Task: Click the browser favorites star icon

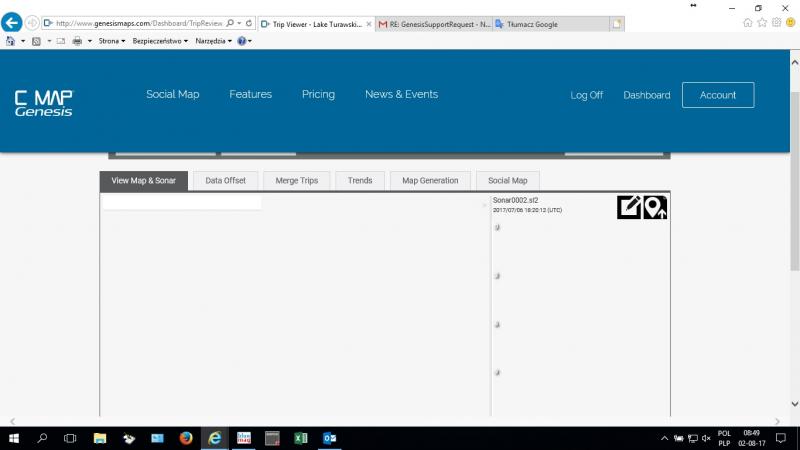Action: coord(763,22)
